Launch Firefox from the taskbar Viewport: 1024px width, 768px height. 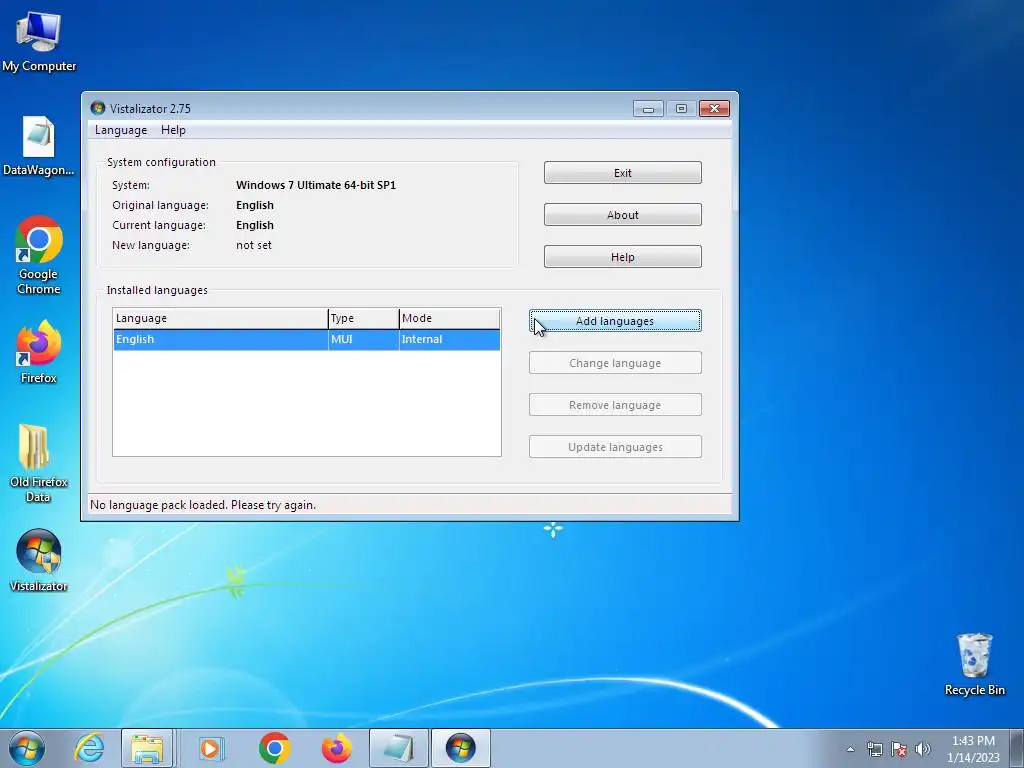(336, 748)
